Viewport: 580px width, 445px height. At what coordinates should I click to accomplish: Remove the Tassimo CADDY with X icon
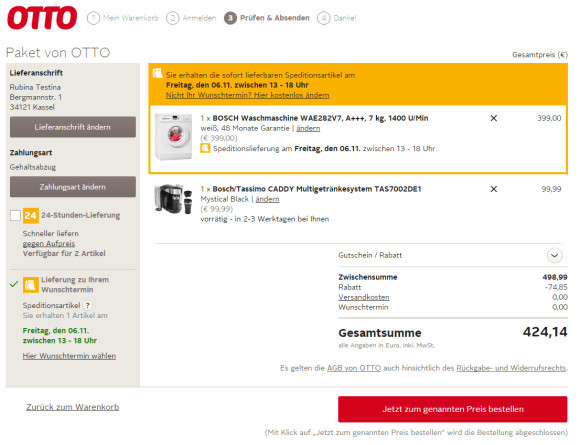click(493, 189)
